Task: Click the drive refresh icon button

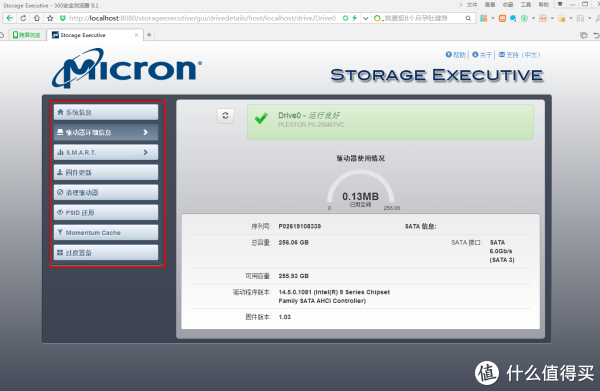Action: 225,116
